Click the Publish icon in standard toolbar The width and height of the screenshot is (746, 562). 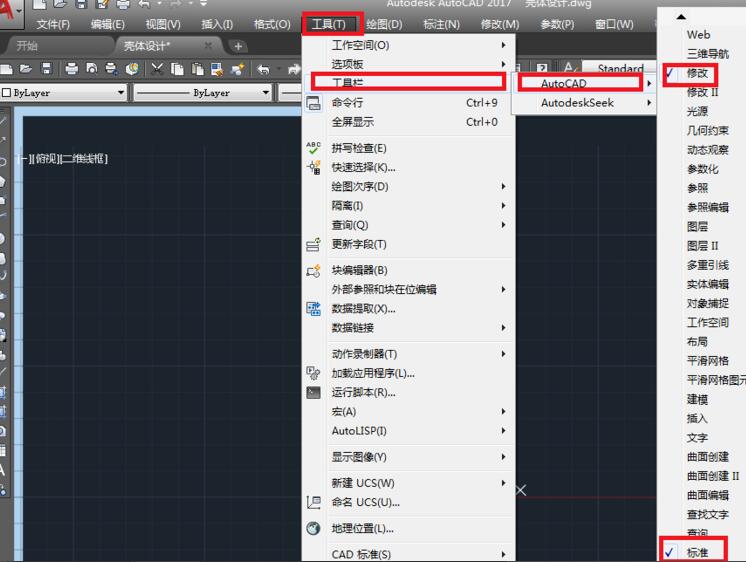[111, 69]
